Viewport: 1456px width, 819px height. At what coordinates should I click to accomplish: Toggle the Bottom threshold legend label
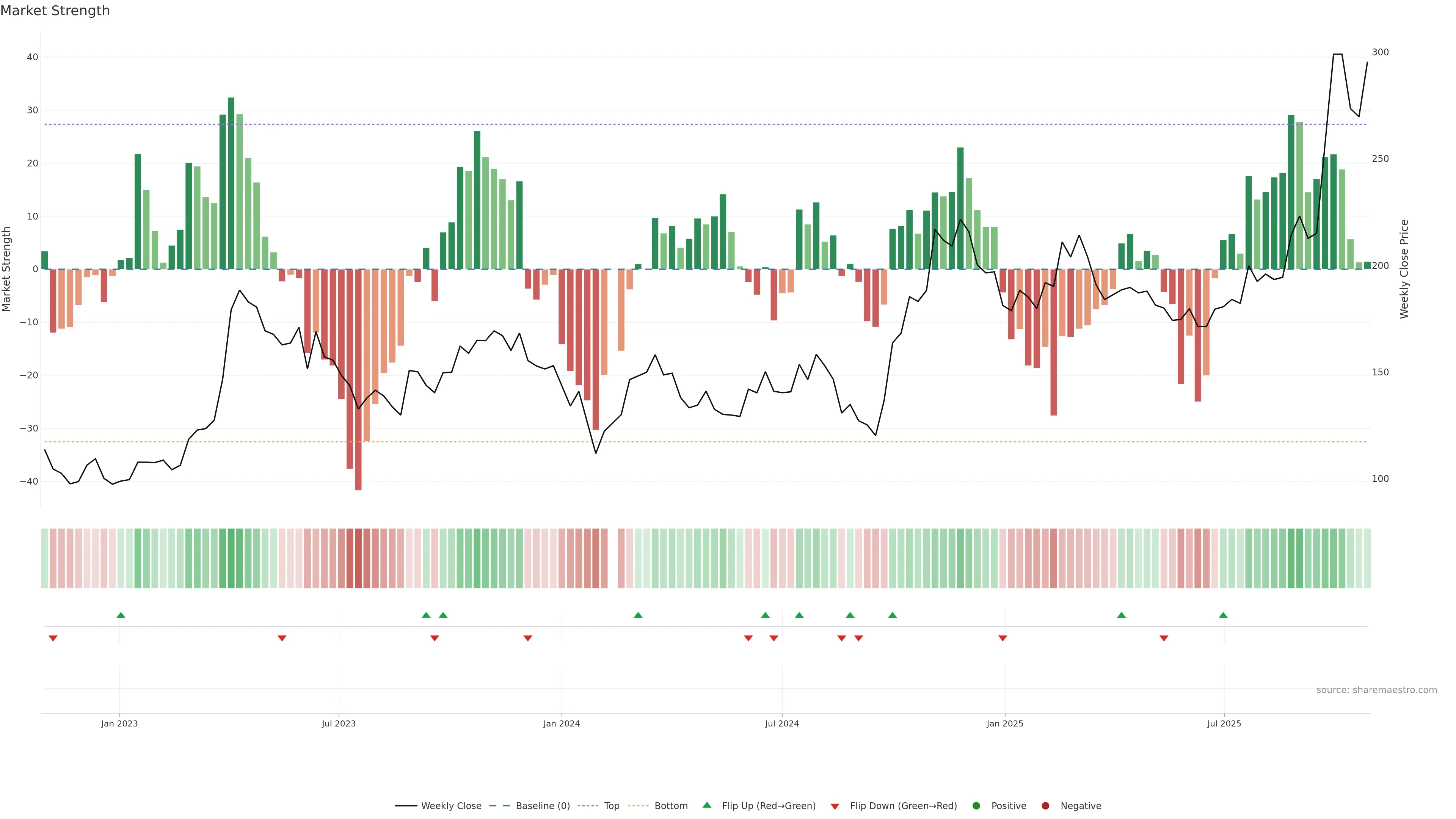click(x=671, y=805)
